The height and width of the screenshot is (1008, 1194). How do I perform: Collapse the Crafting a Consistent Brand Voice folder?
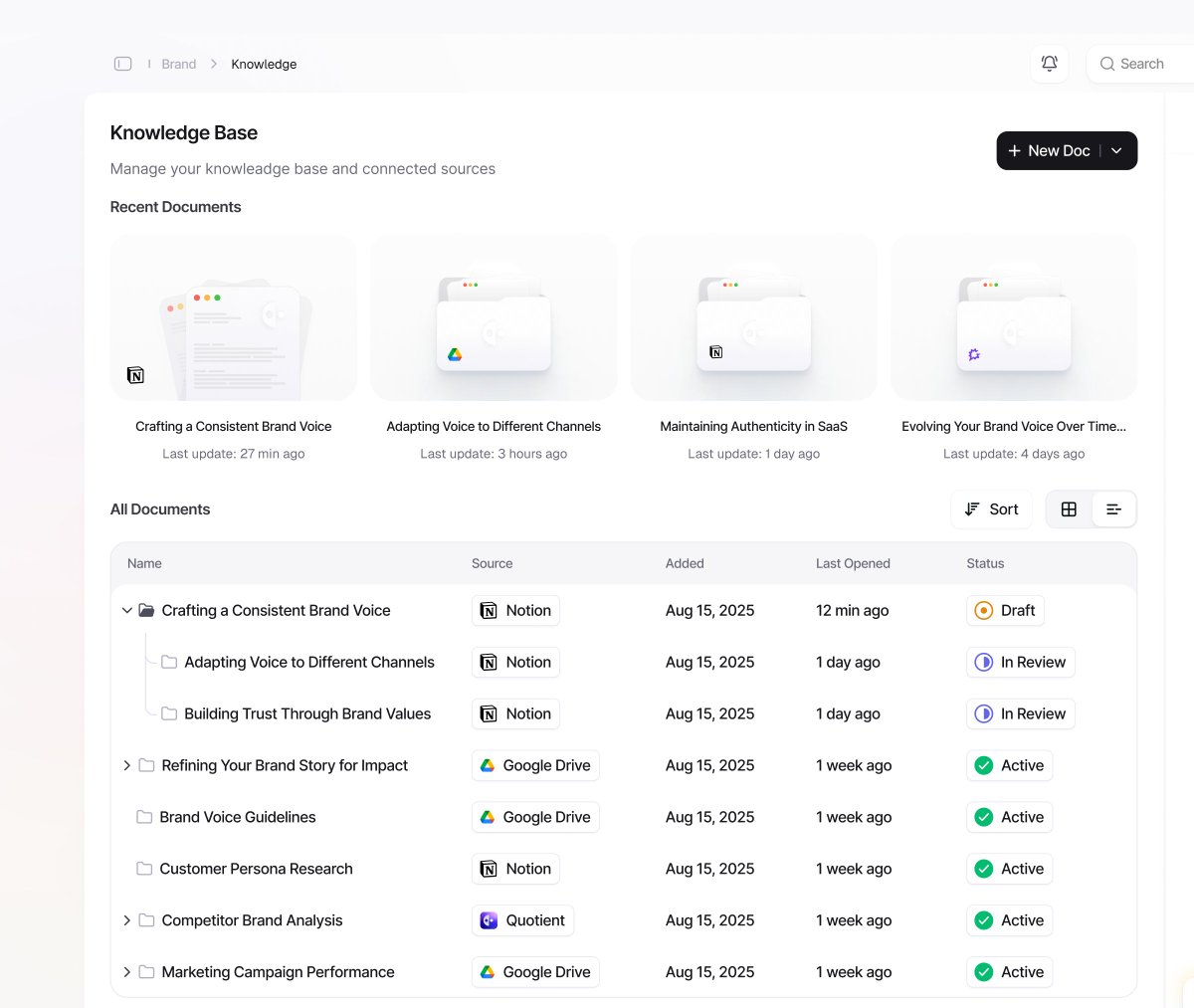[x=126, y=610]
